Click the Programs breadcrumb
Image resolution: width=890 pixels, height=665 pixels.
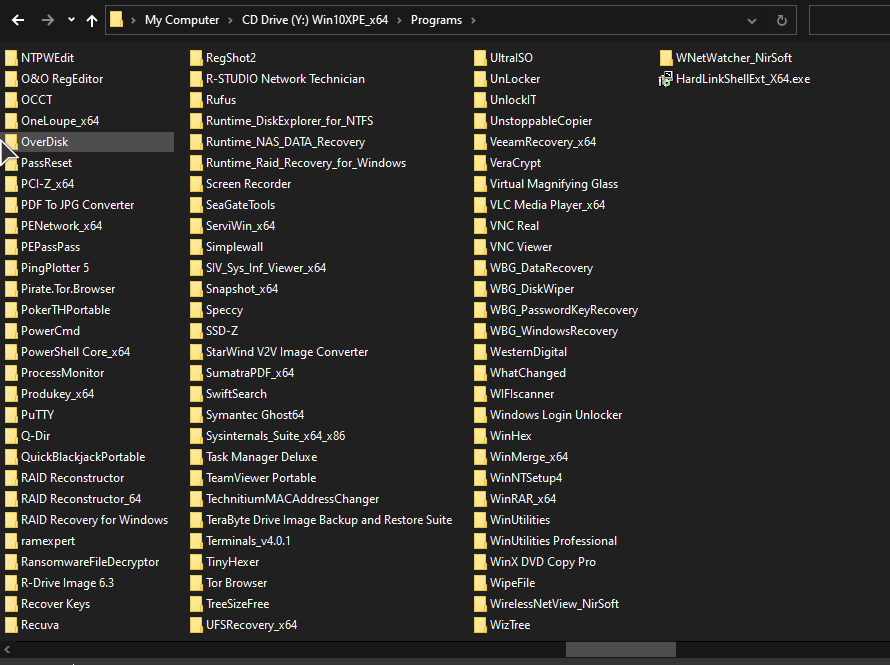tap(436, 20)
